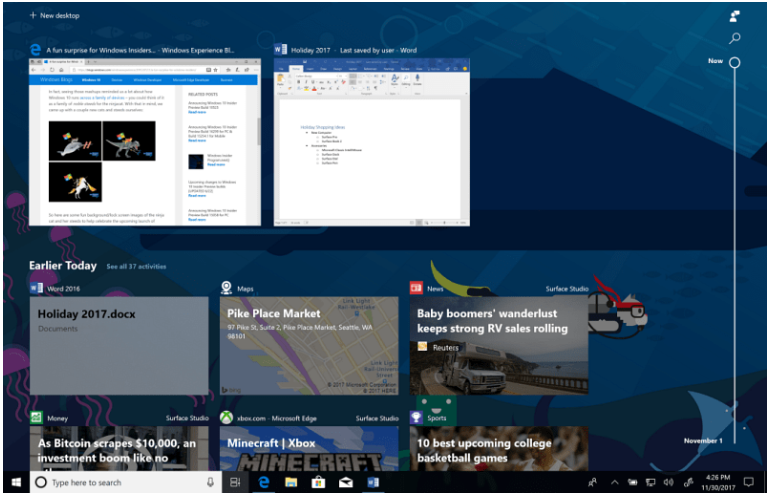The height and width of the screenshot is (496, 771).
Task: Open the Minecraft | Xbox Edge card
Action: click(x=309, y=448)
